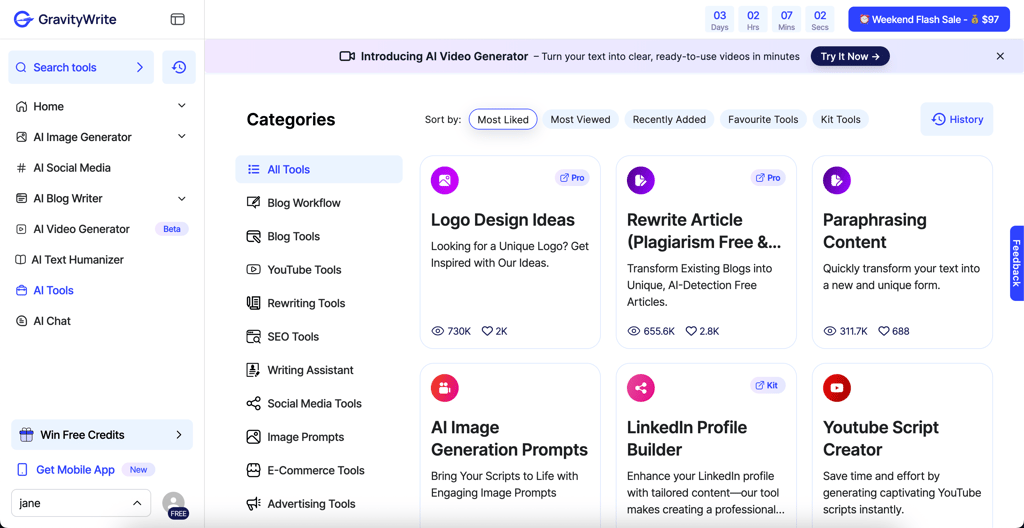Click the heart icon on Rewrite Article
The image size is (1024, 528).
pos(691,331)
